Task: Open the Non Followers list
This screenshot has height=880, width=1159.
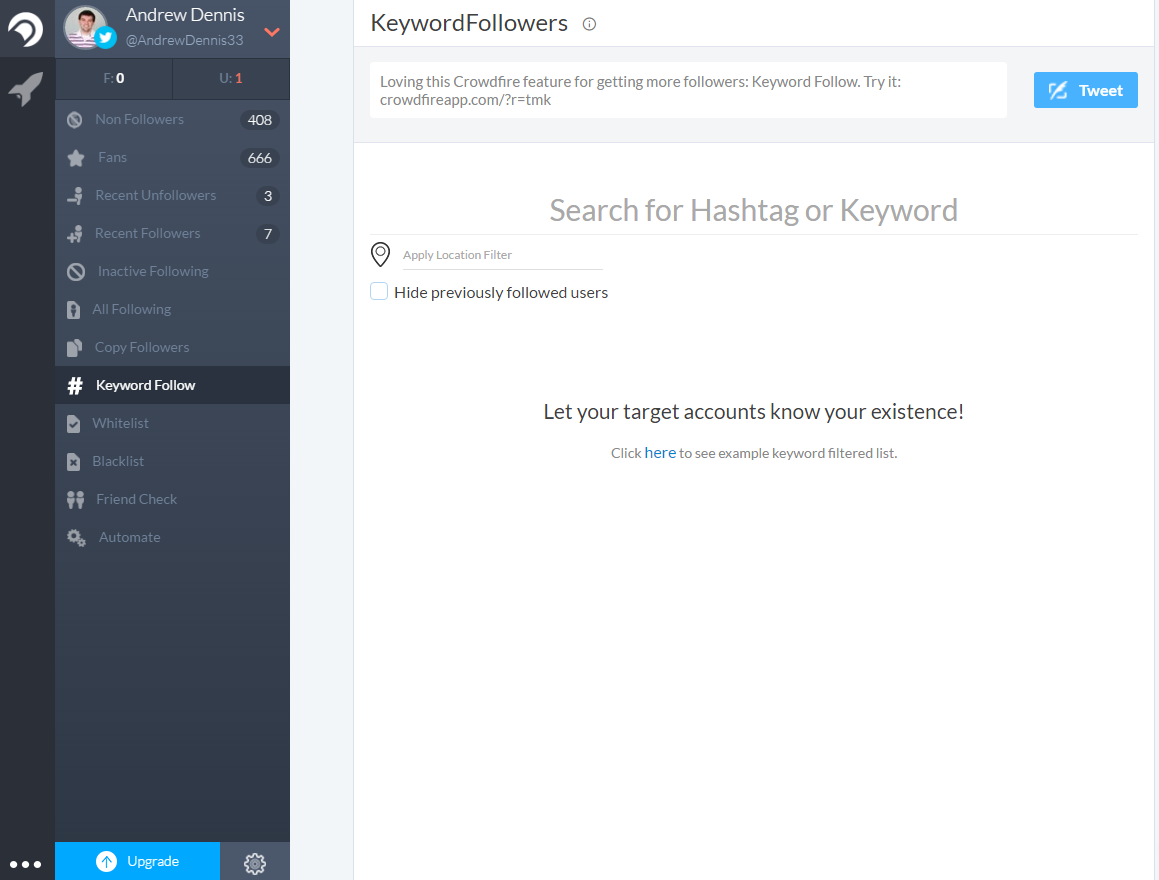Action: pos(139,120)
